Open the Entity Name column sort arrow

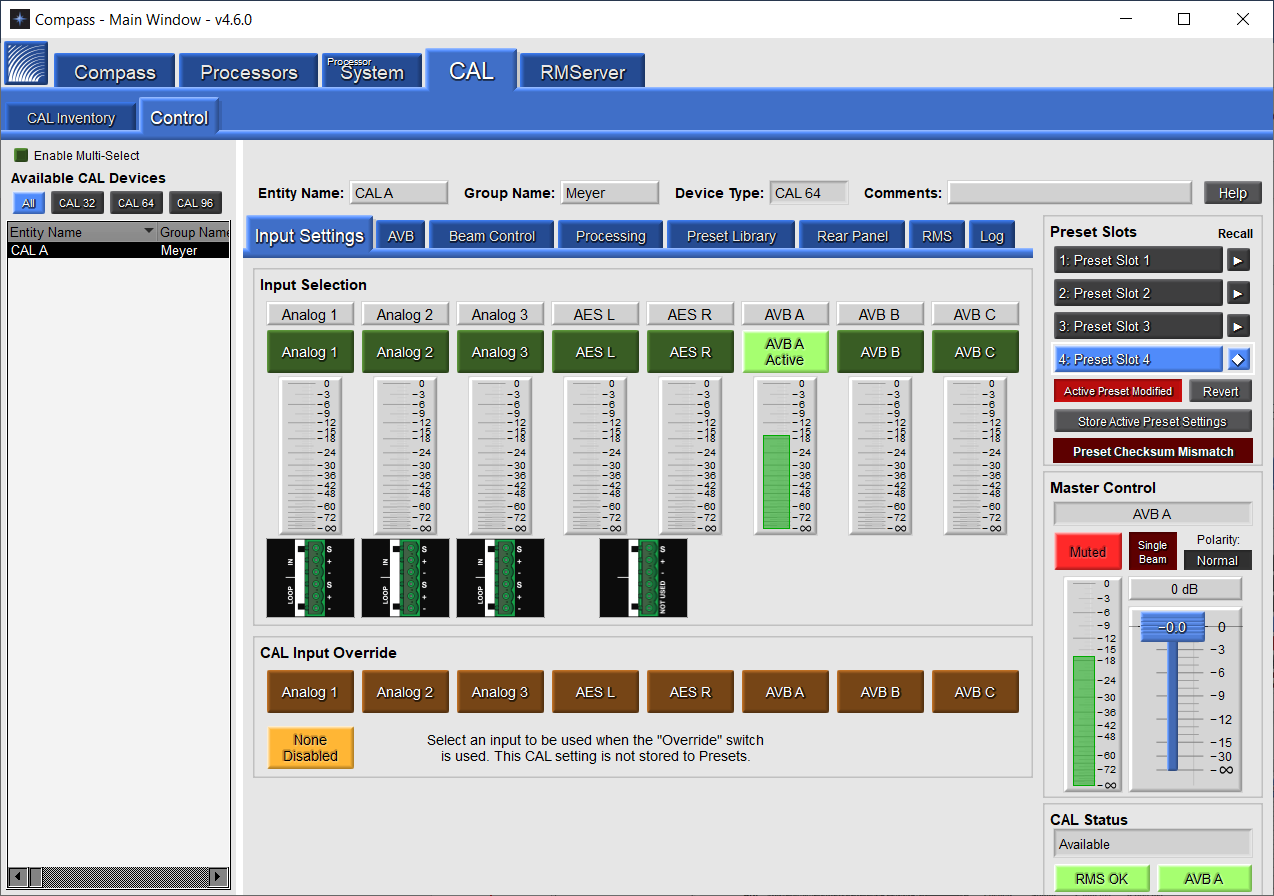coord(149,232)
